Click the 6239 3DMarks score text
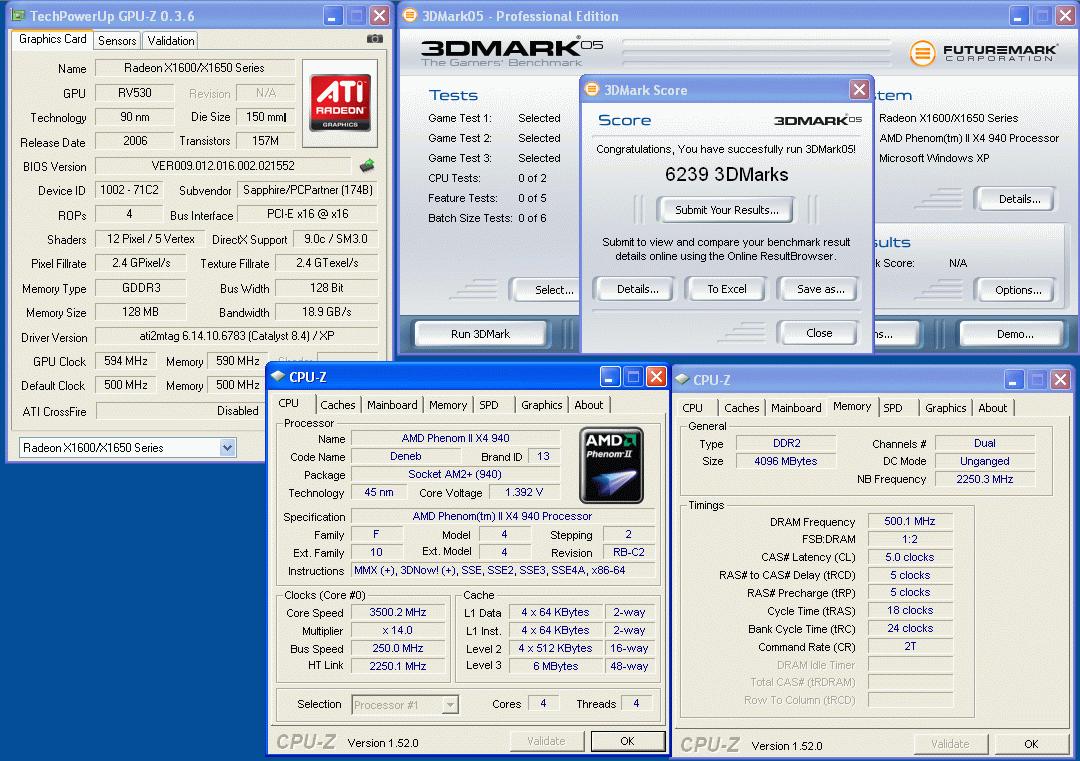Image resolution: width=1080 pixels, height=761 pixels. (x=726, y=174)
